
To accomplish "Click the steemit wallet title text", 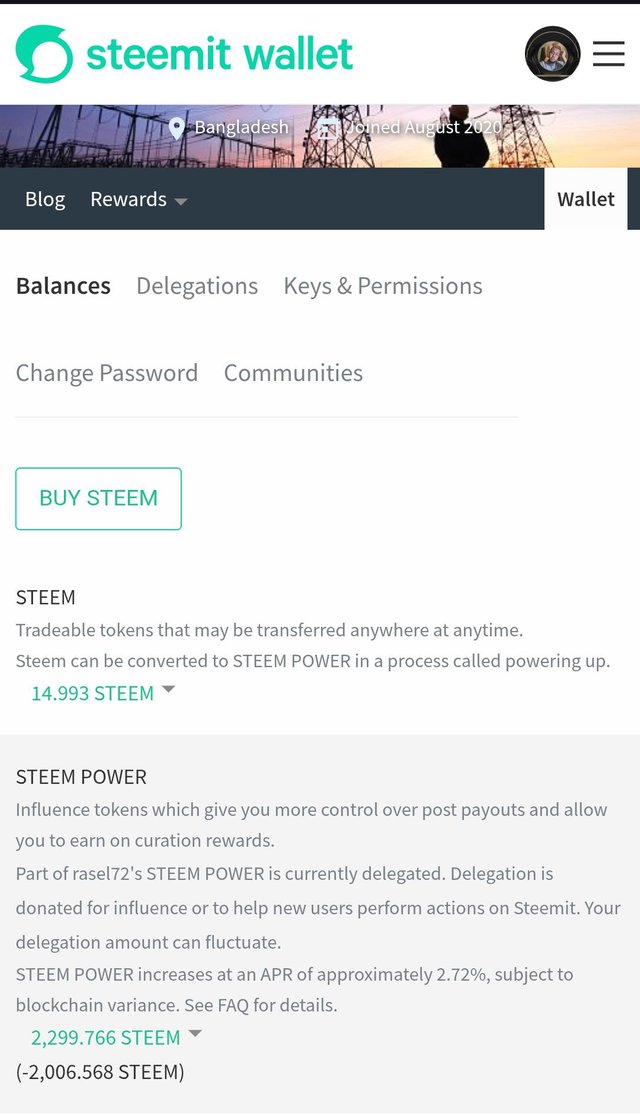I will click(x=219, y=54).
